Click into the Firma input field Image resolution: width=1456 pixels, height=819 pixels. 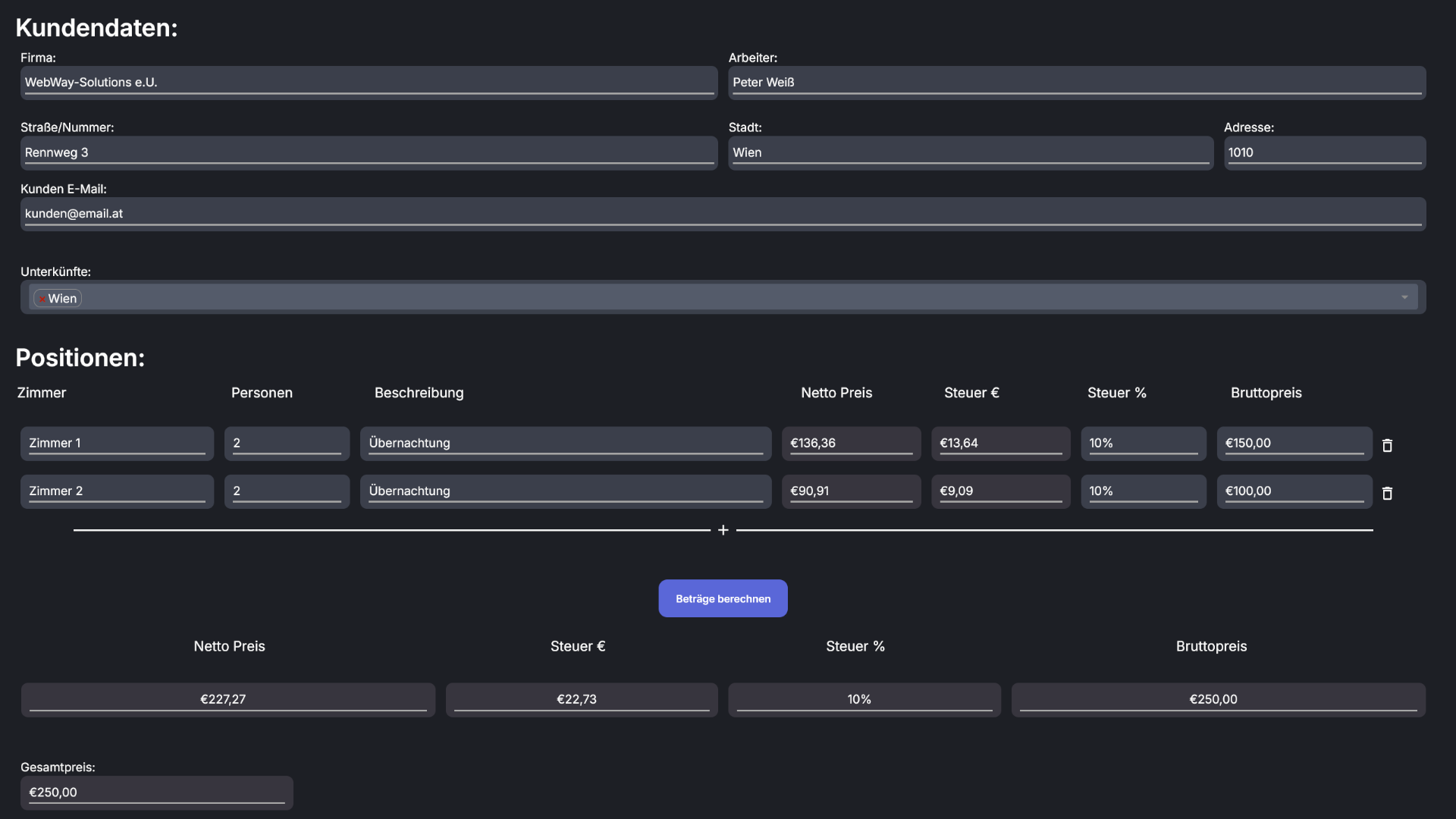369,83
